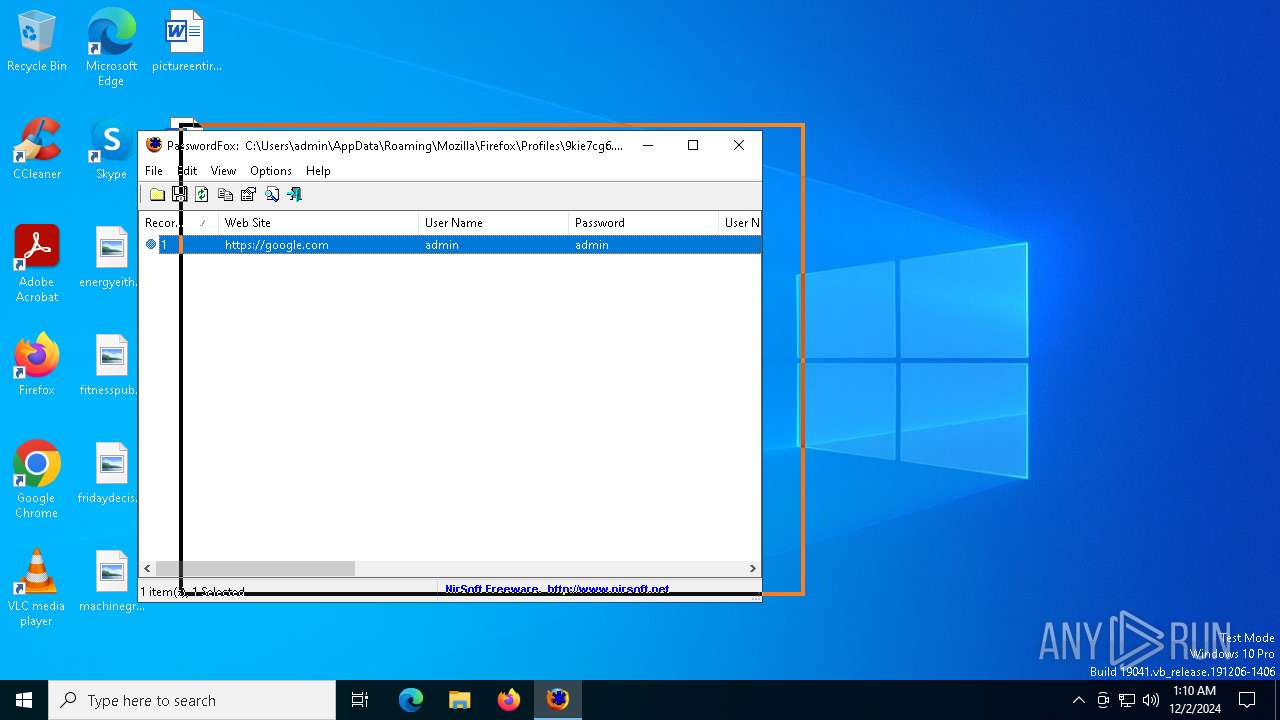Open the Options menu
The width and height of the screenshot is (1280, 720).
click(x=271, y=171)
